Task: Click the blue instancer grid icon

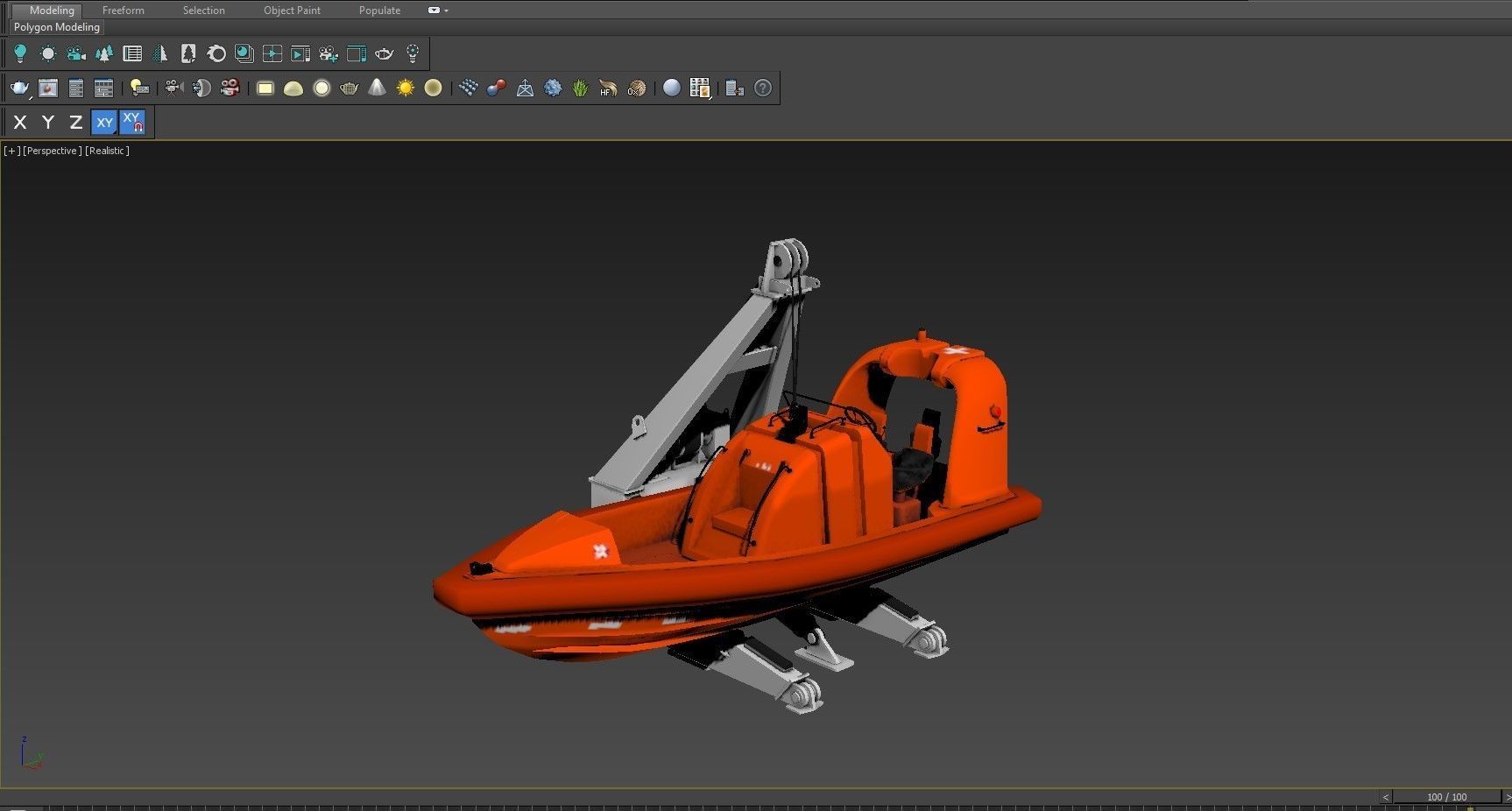Action: (x=469, y=88)
